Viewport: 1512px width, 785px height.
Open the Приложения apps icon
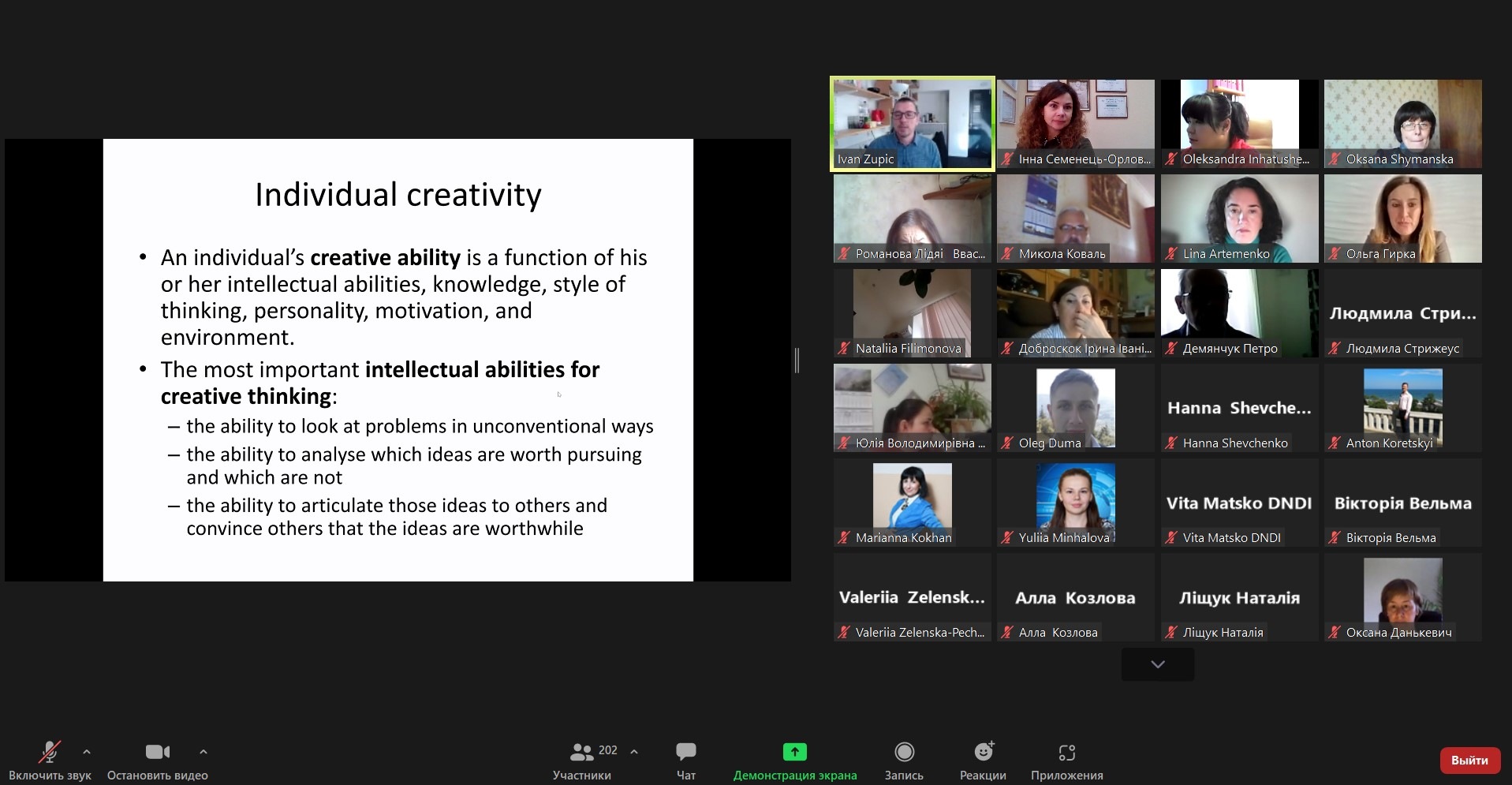[1066, 752]
